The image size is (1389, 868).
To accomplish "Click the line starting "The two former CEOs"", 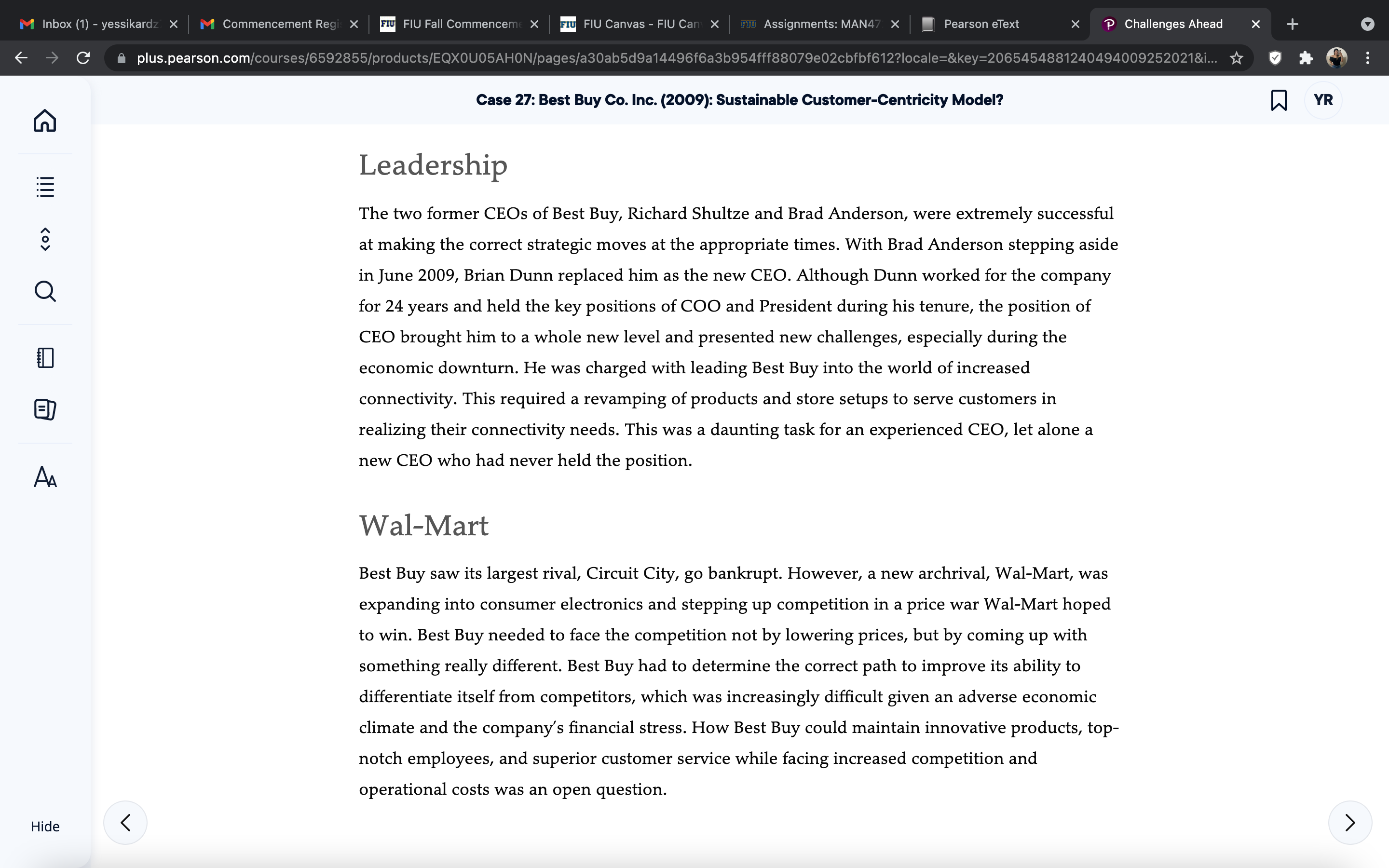I will pyautogui.click(x=736, y=214).
